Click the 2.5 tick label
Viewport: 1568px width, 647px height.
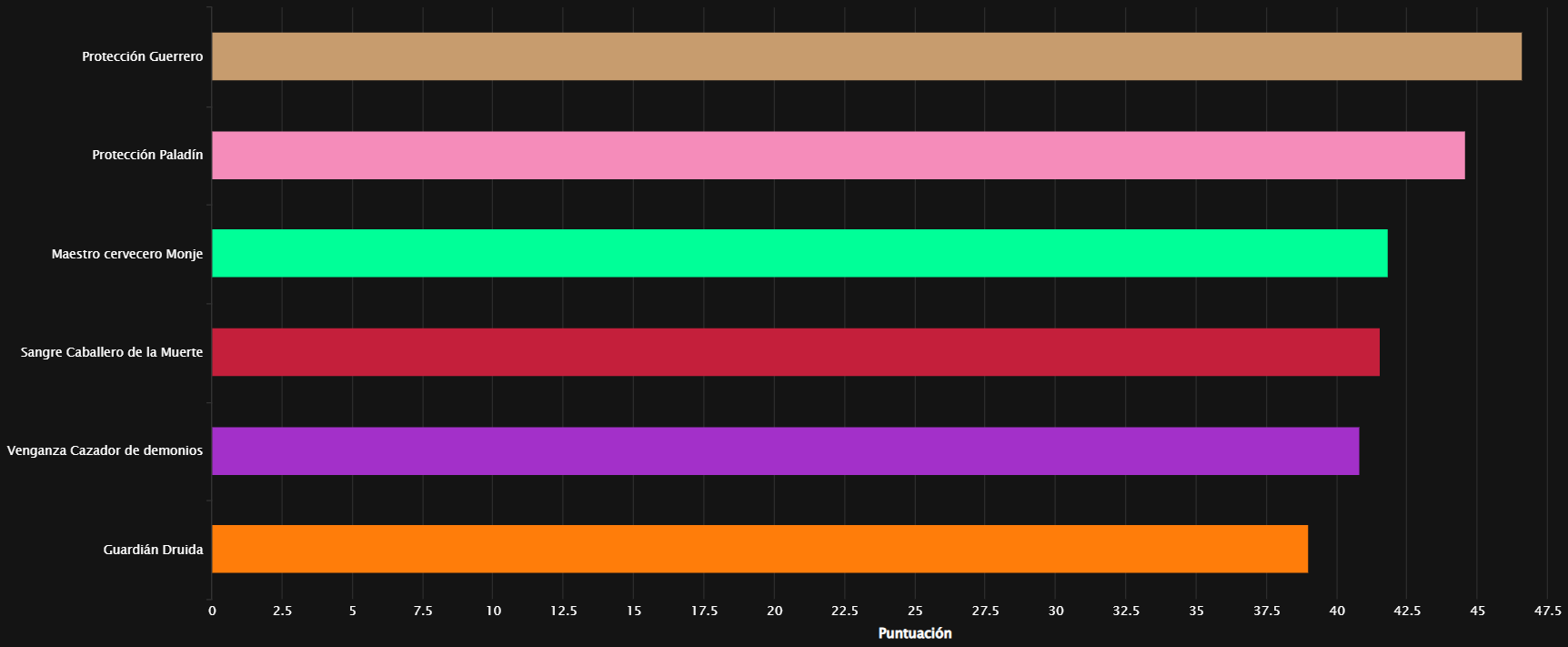282,611
